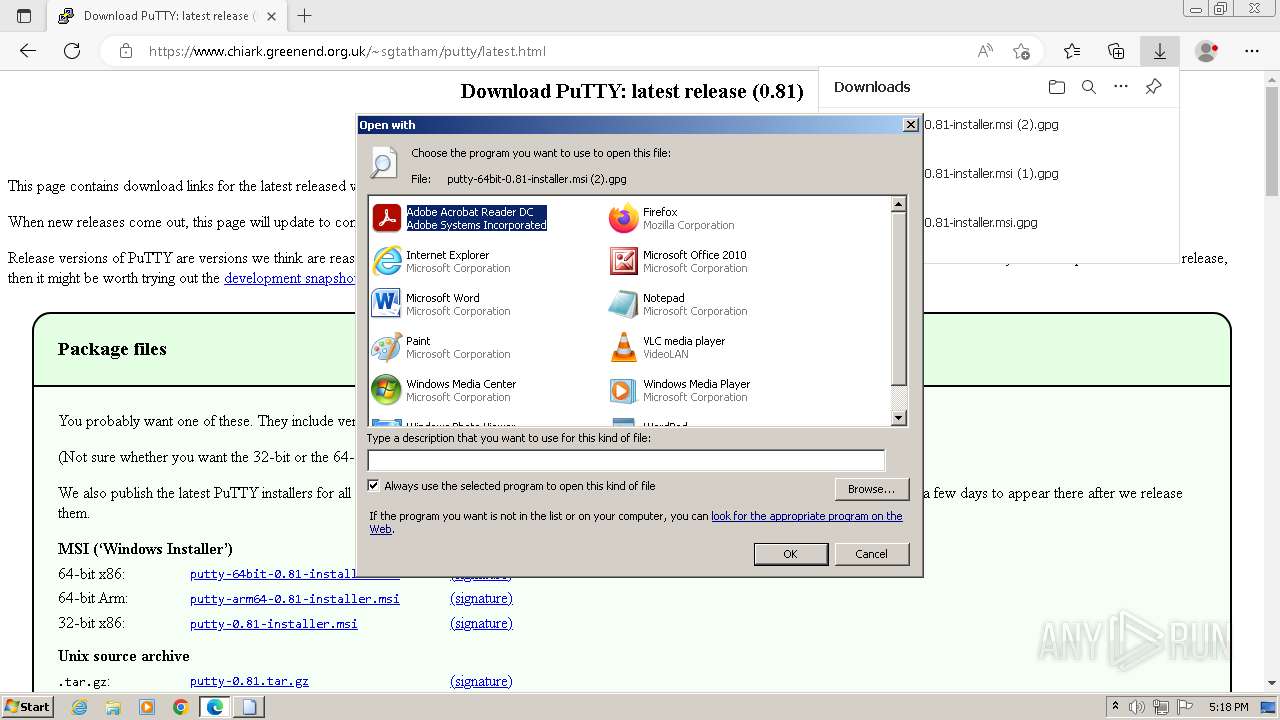Switch to Download PuTTY tab

(x=166, y=15)
